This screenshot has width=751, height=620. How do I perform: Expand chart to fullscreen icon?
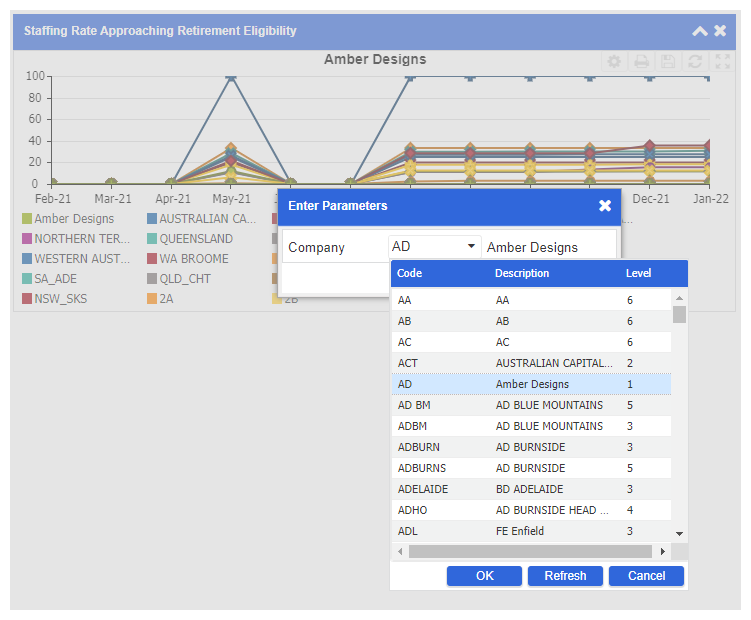(x=722, y=61)
